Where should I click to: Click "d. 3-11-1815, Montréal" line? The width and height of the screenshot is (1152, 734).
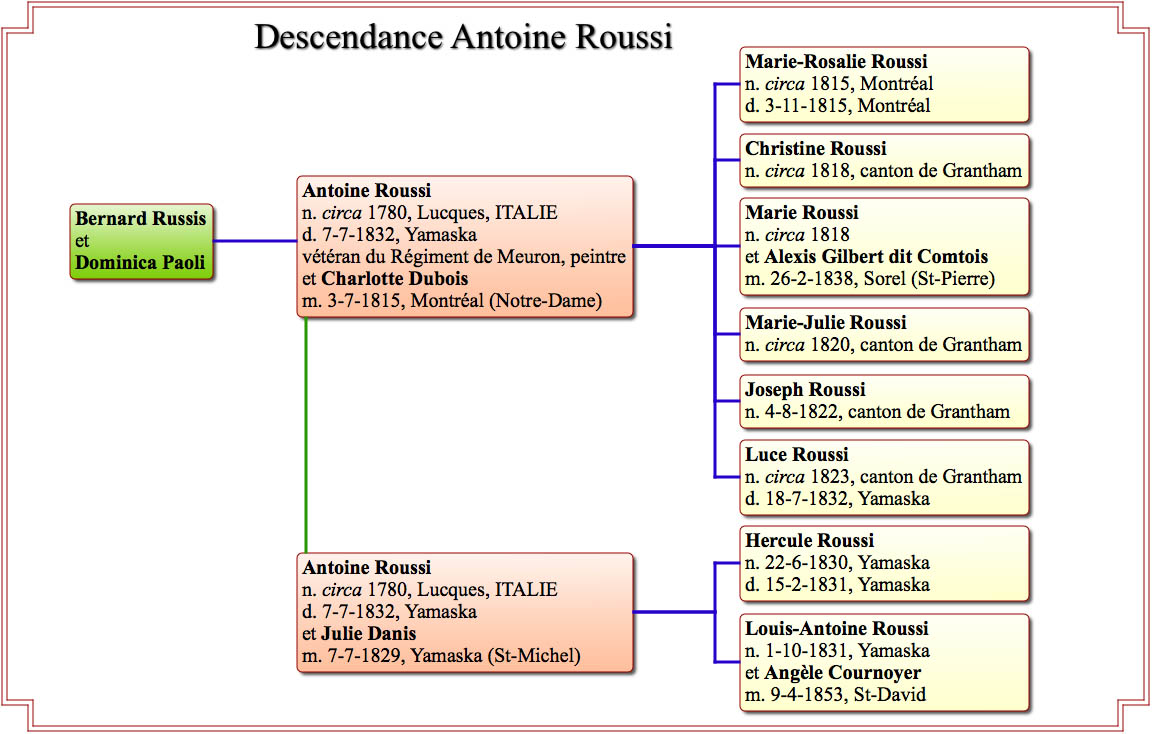[x=838, y=106]
